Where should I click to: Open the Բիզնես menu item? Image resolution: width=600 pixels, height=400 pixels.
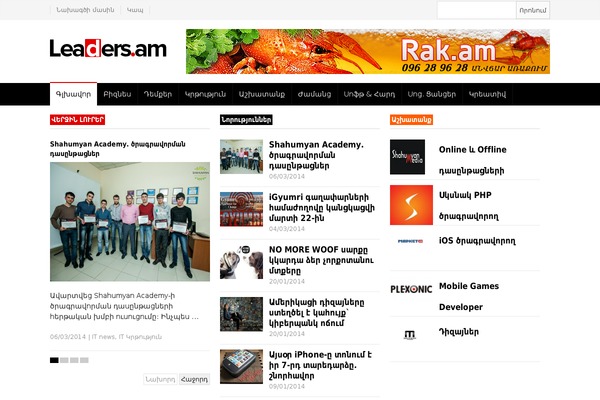click(x=117, y=94)
